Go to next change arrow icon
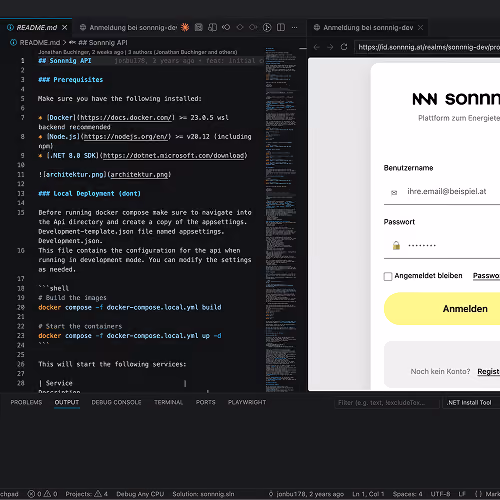The height and width of the screenshot is (500, 500). click(x=253, y=27)
